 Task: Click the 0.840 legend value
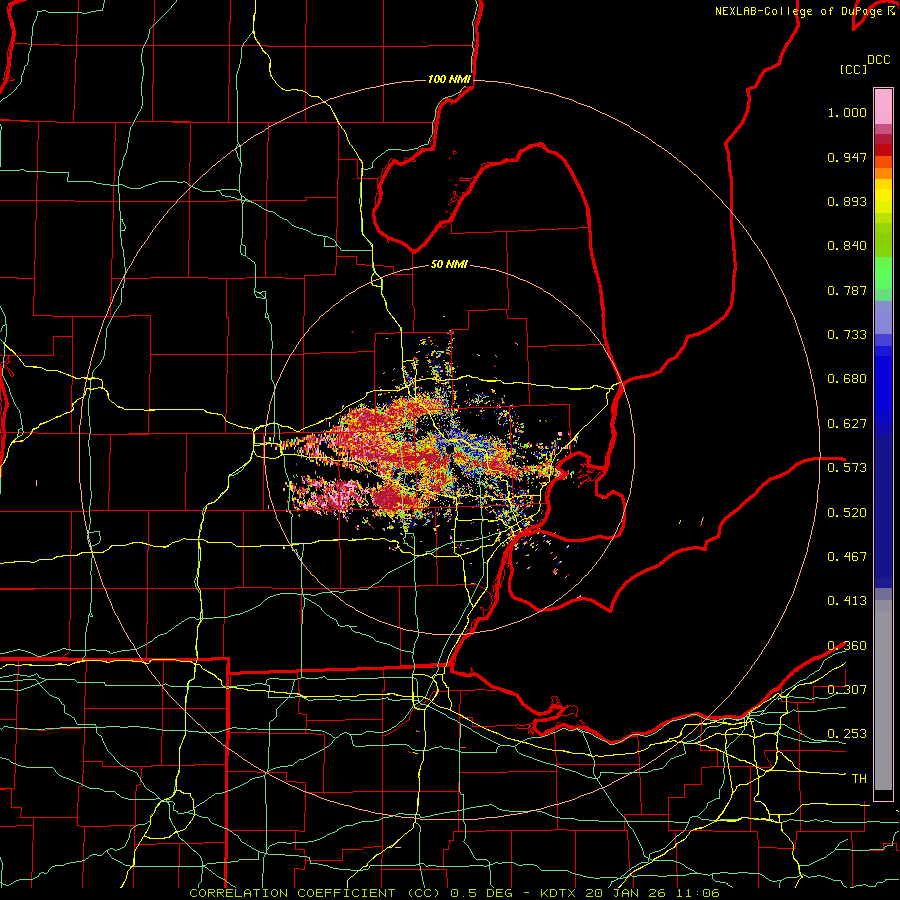pyautogui.click(x=847, y=246)
